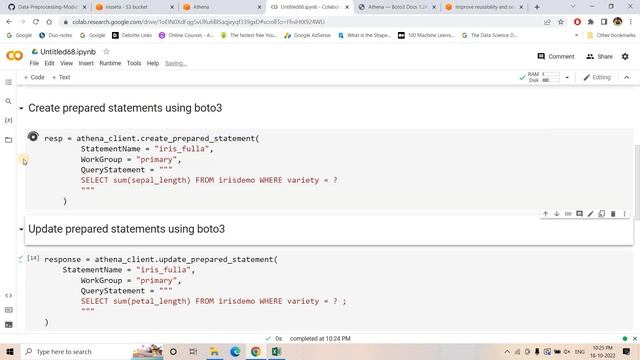Open the Runtime menu
The width and height of the screenshot is (640, 360).
click(x=110, y=63)
